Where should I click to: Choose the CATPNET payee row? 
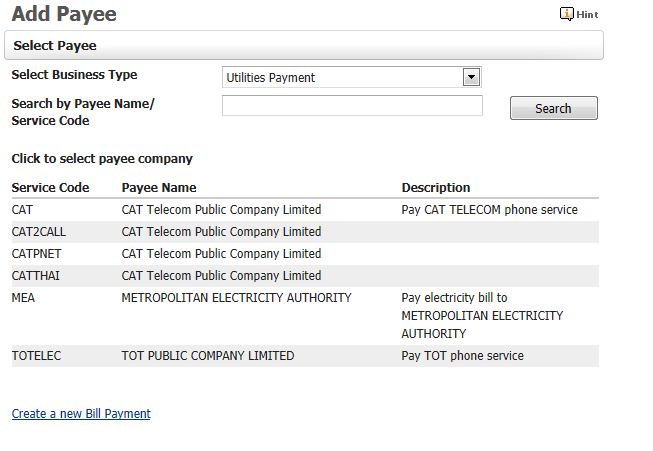(305, 254)
